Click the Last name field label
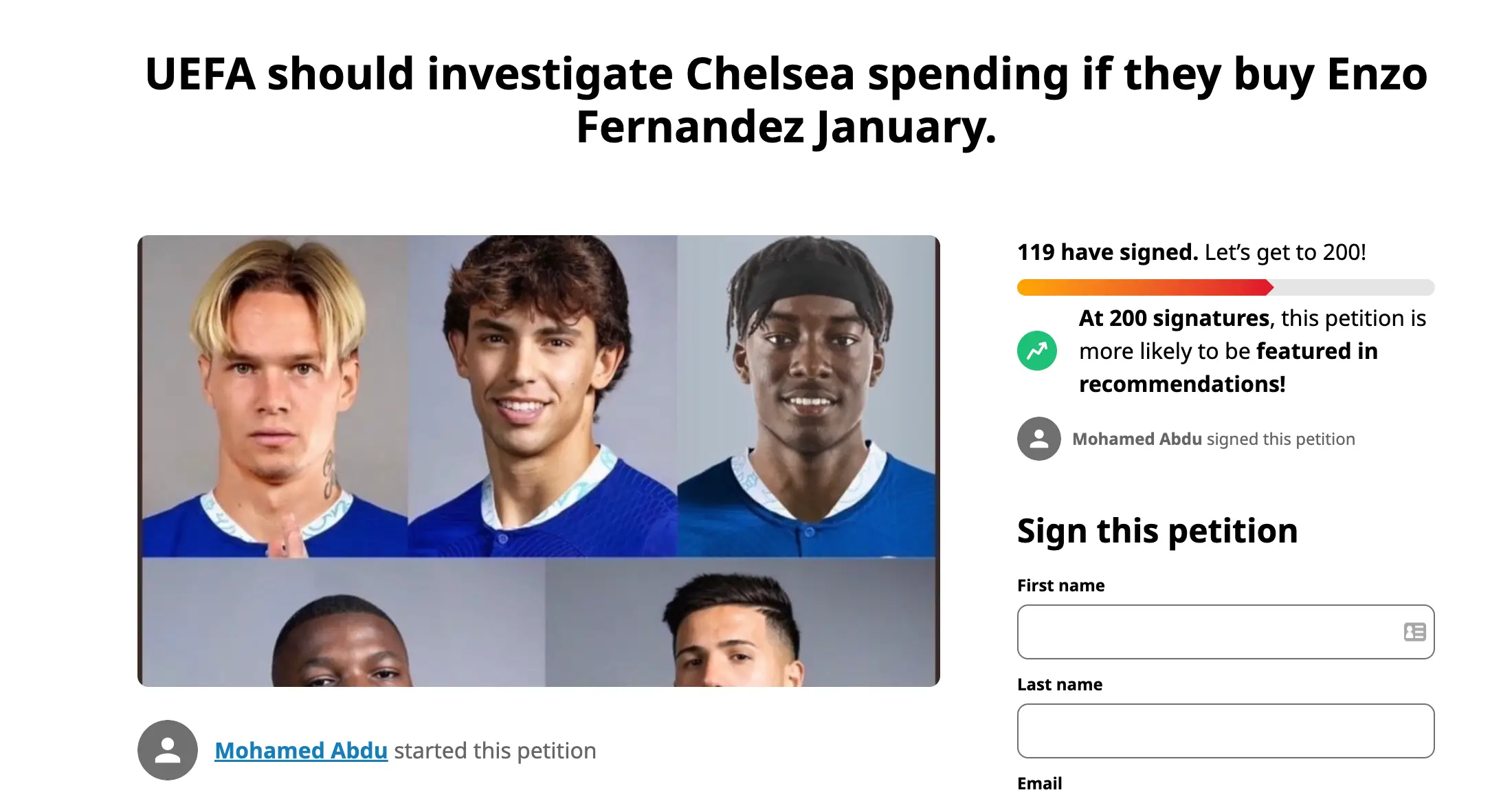1512x799 pixels. [1059, 684]
